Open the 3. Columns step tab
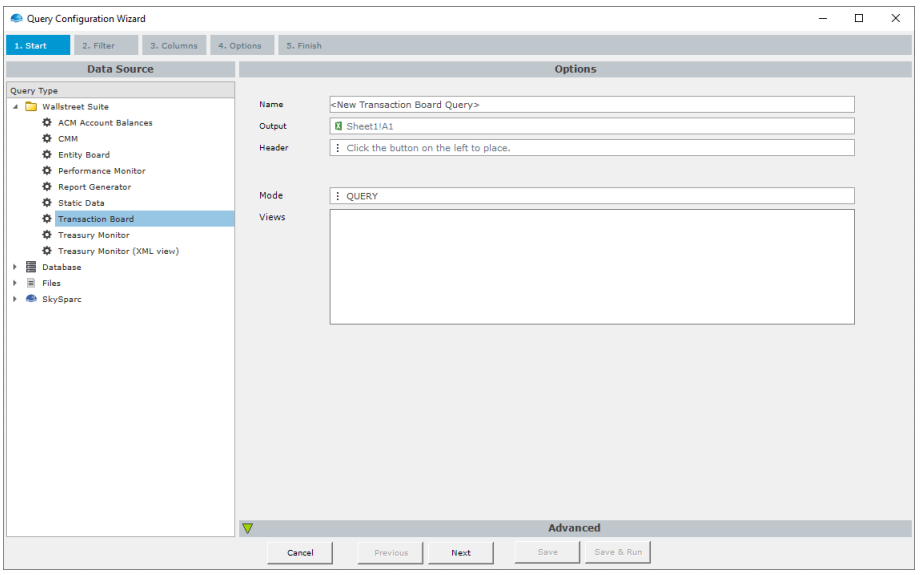The width and height of the screenshot is (921, 575). pyautogui.click(x=174, y=45)
